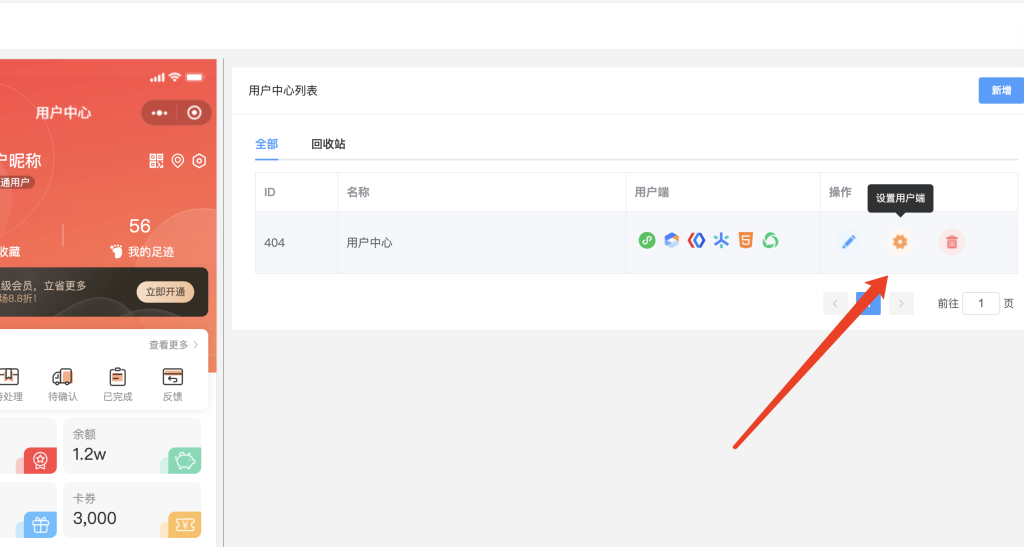
Task: Open the 查看更多 link
Action: [173, 345]
